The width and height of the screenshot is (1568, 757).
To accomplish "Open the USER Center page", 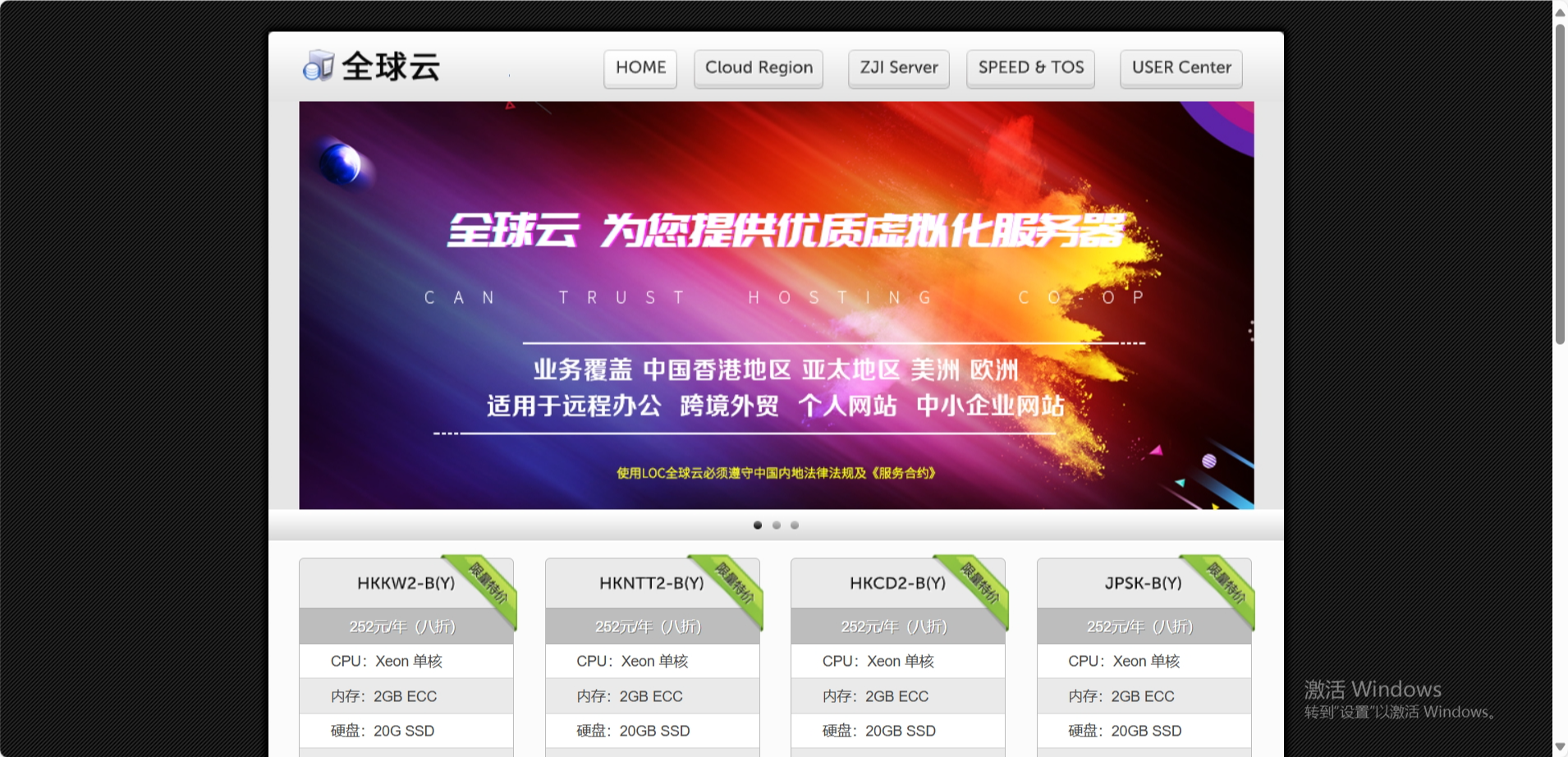I will tap(1181, 69).
